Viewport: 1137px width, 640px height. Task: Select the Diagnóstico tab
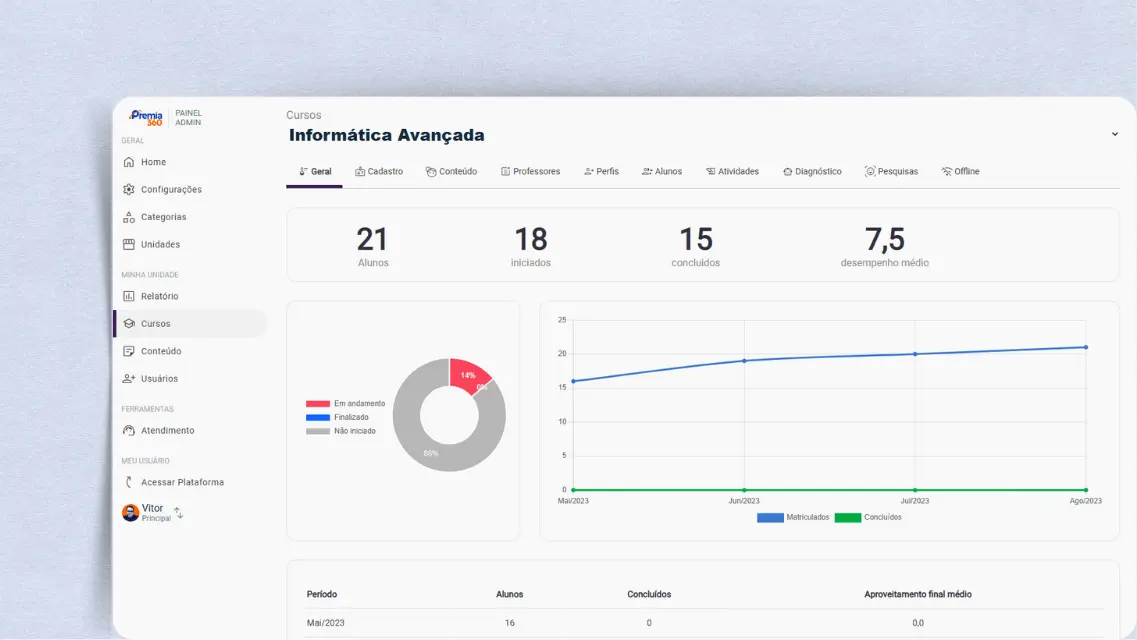pyautogui.click(x=813, y=172)
